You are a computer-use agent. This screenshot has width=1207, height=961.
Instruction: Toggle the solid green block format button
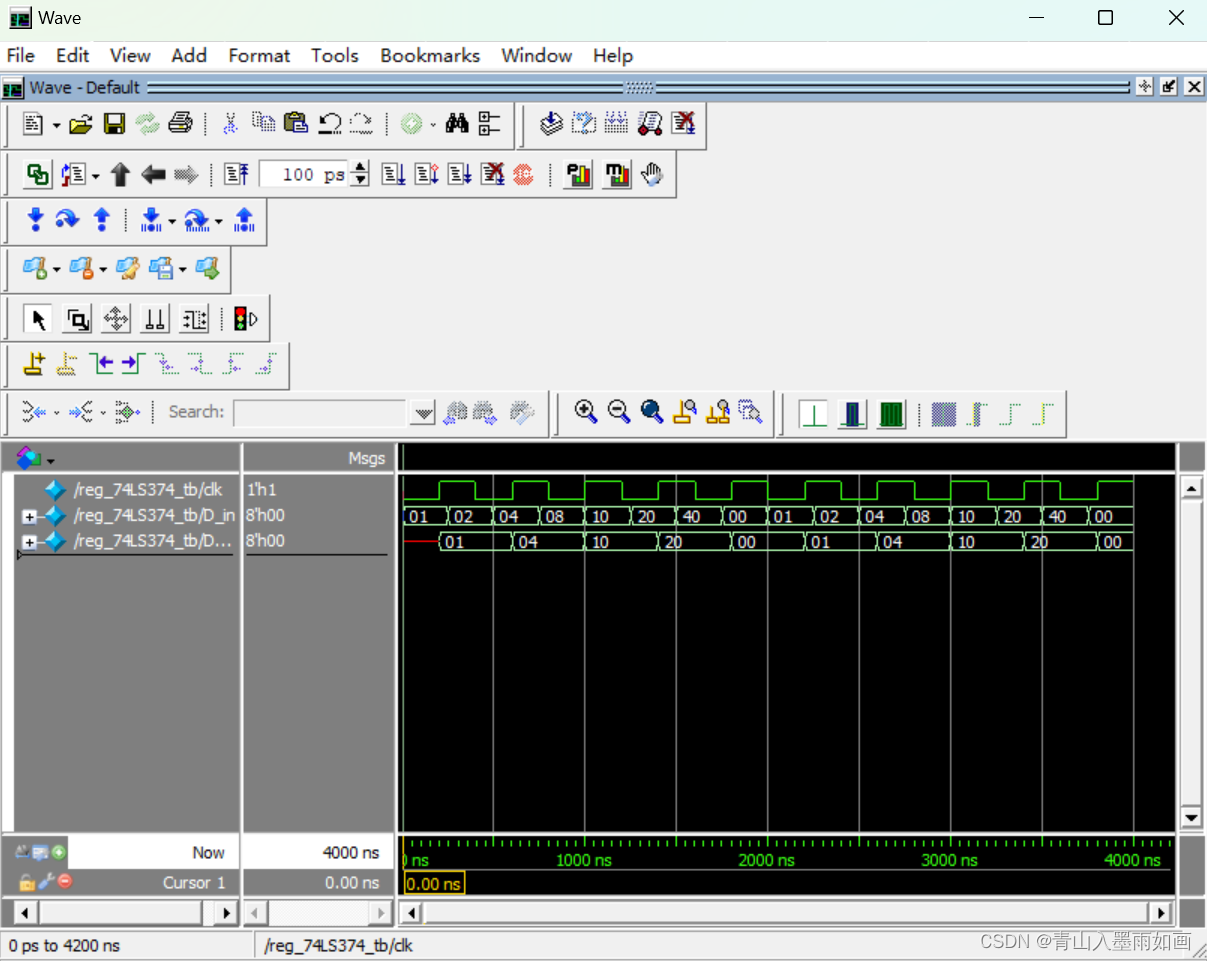891,414
